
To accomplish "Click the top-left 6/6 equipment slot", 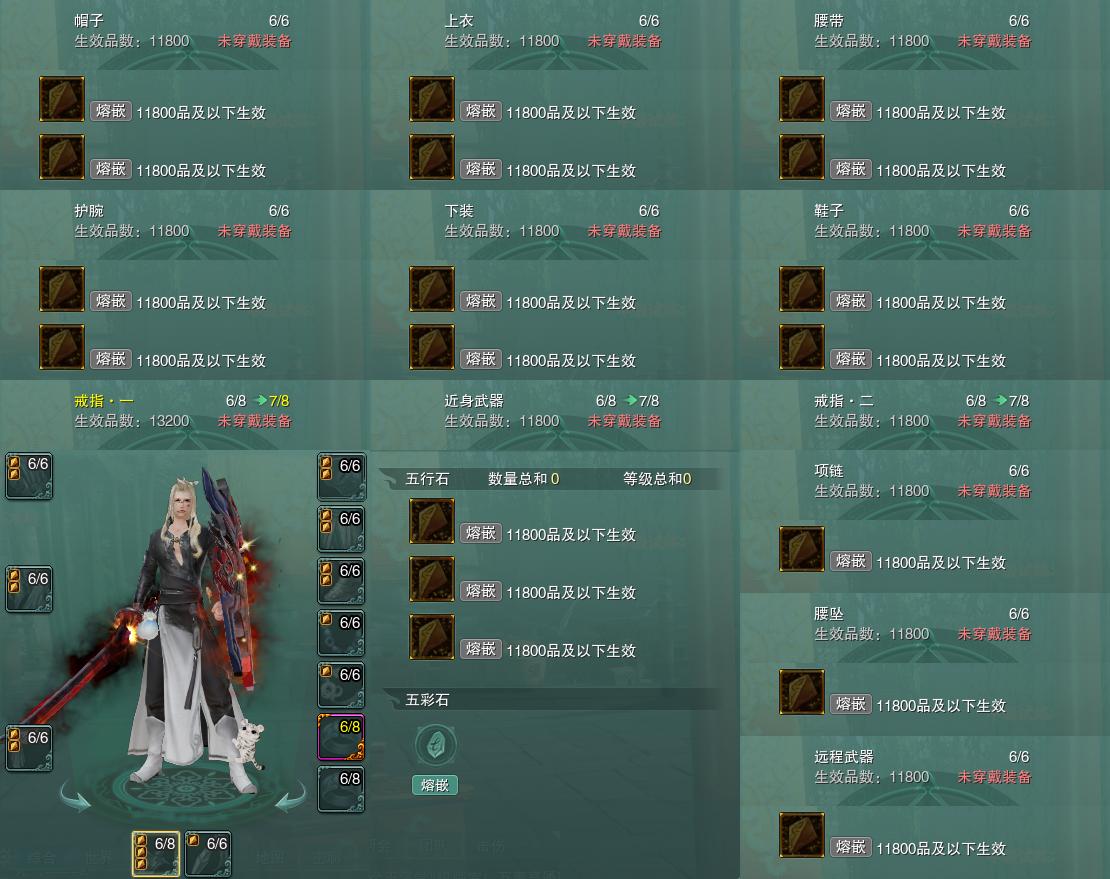I will point(29,476).
